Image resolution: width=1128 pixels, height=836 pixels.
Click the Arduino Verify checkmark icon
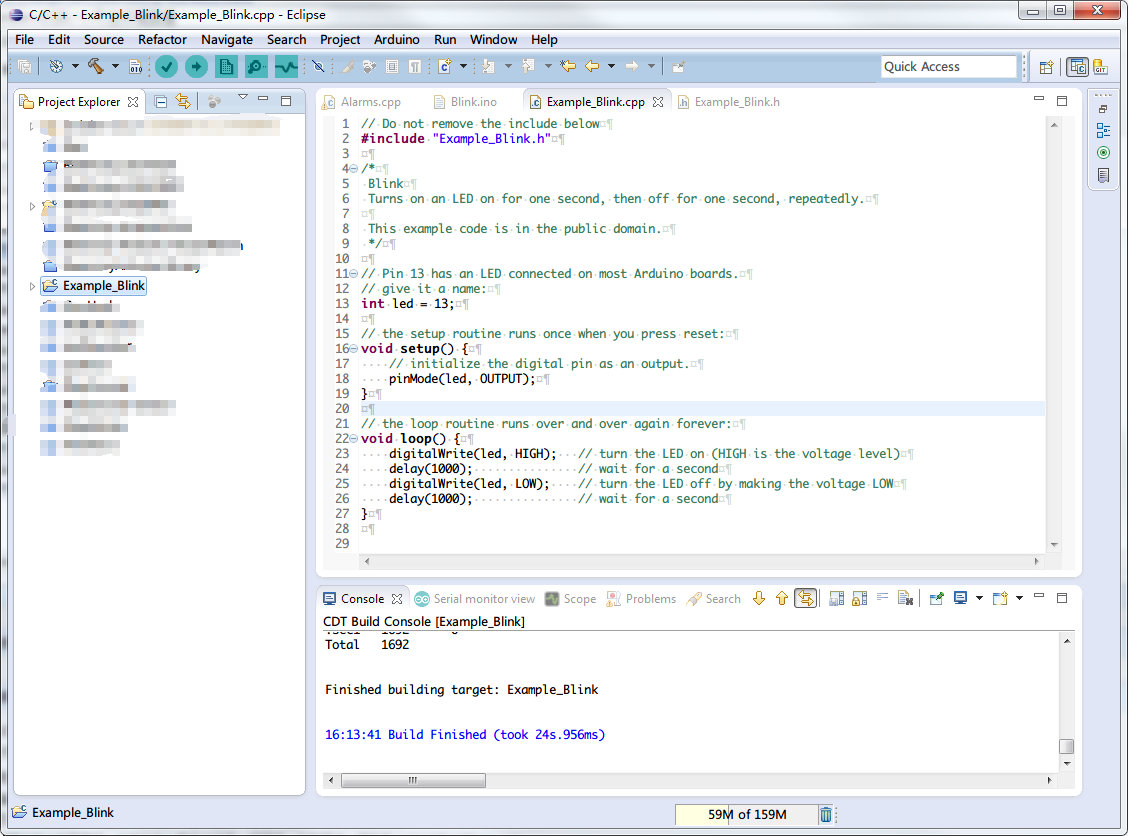(166, 67)
